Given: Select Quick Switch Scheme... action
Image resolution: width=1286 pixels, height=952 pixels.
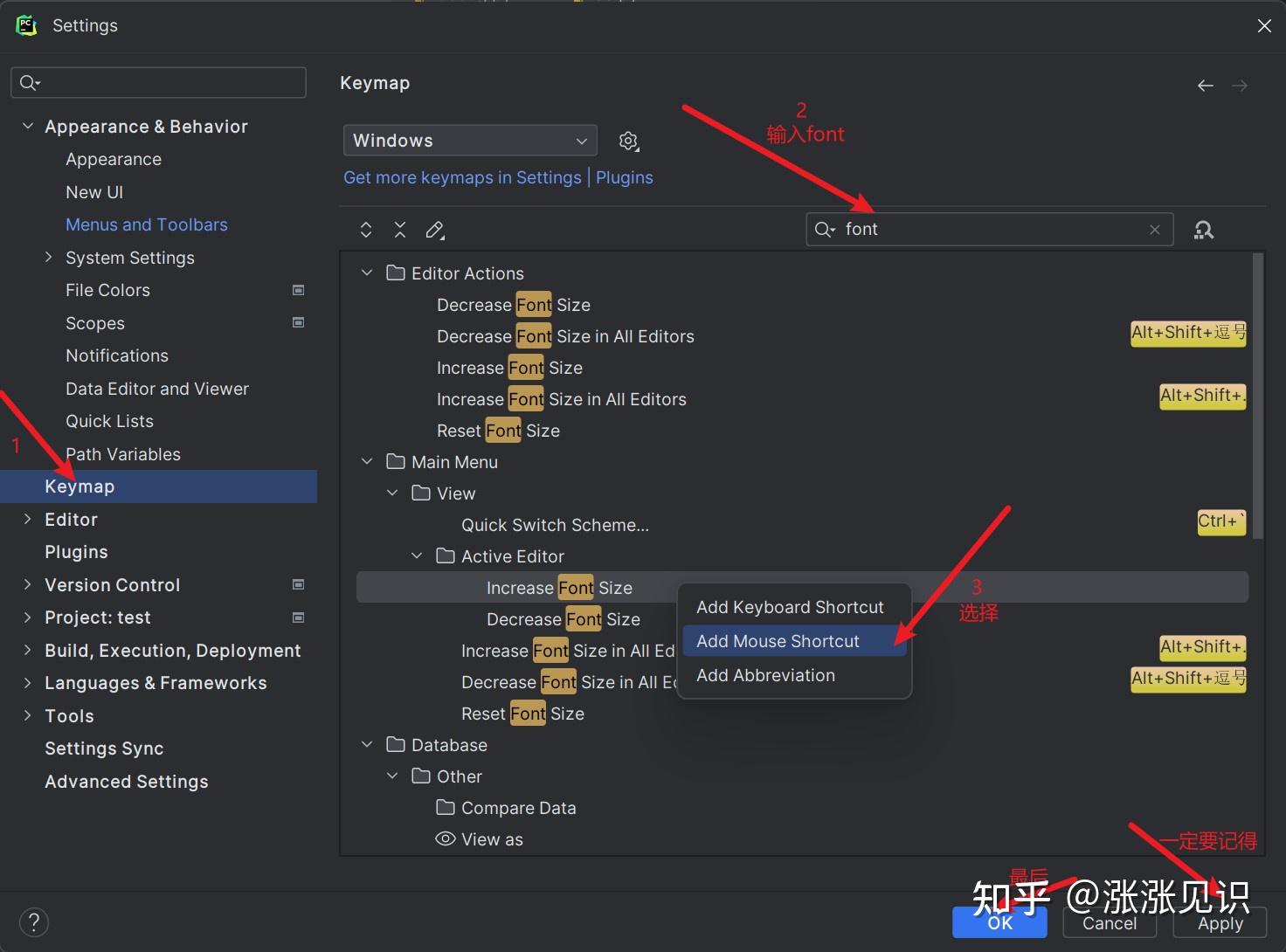Looking at the screenshot, I should (x=555, y=525).
